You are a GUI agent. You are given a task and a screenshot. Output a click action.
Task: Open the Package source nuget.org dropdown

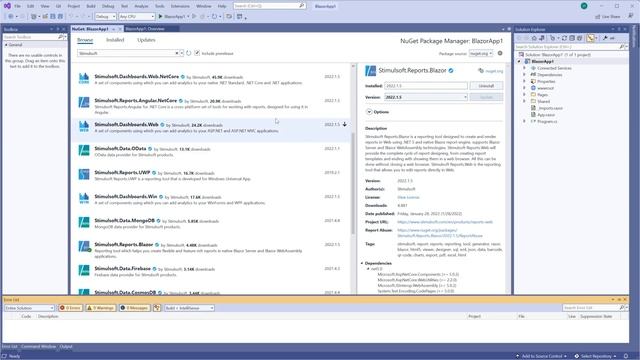481,53
